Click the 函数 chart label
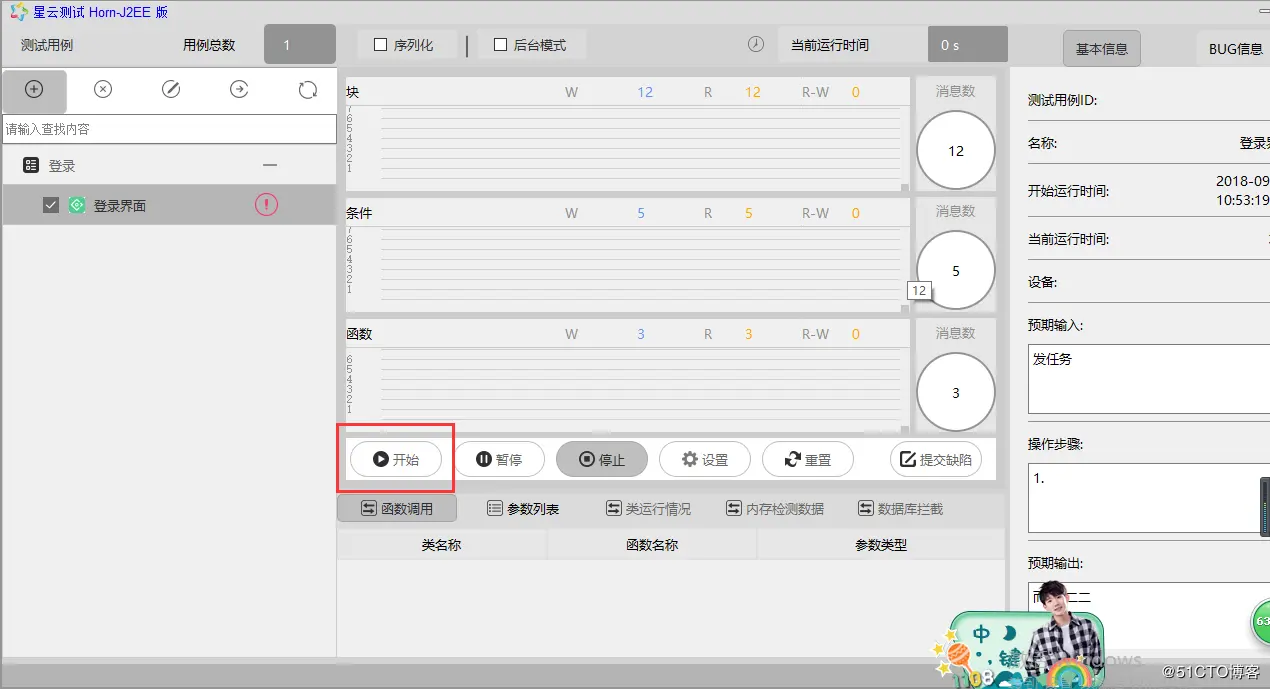1270x689 pixels. tap(359, 334)
